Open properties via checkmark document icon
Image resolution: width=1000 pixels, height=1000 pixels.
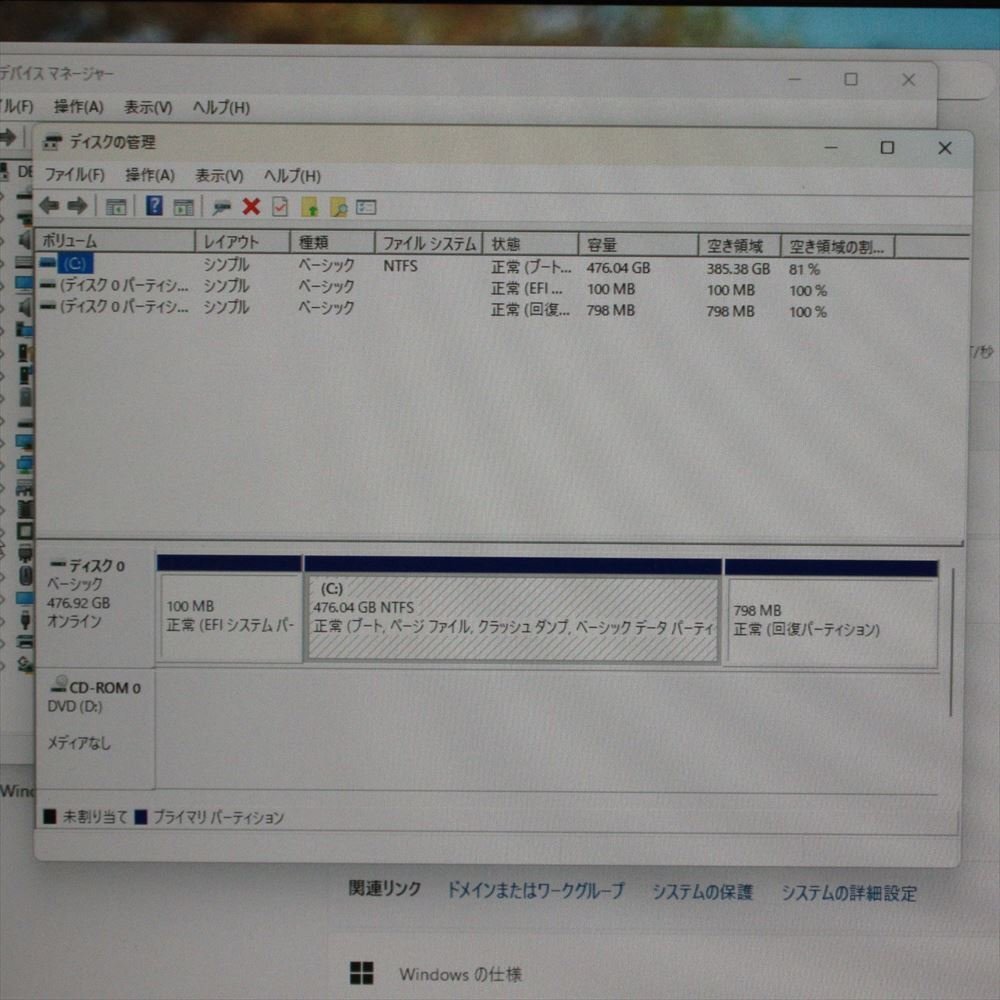(x=280, y=206)
